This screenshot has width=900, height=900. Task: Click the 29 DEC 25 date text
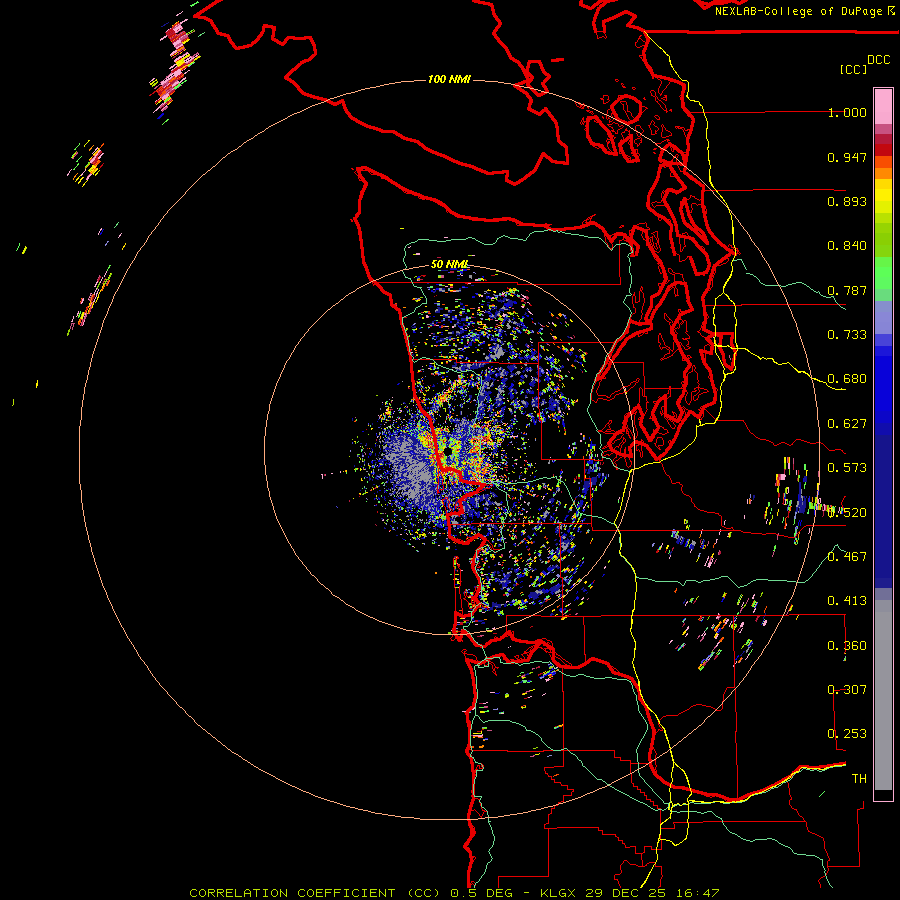coord(627,893)
